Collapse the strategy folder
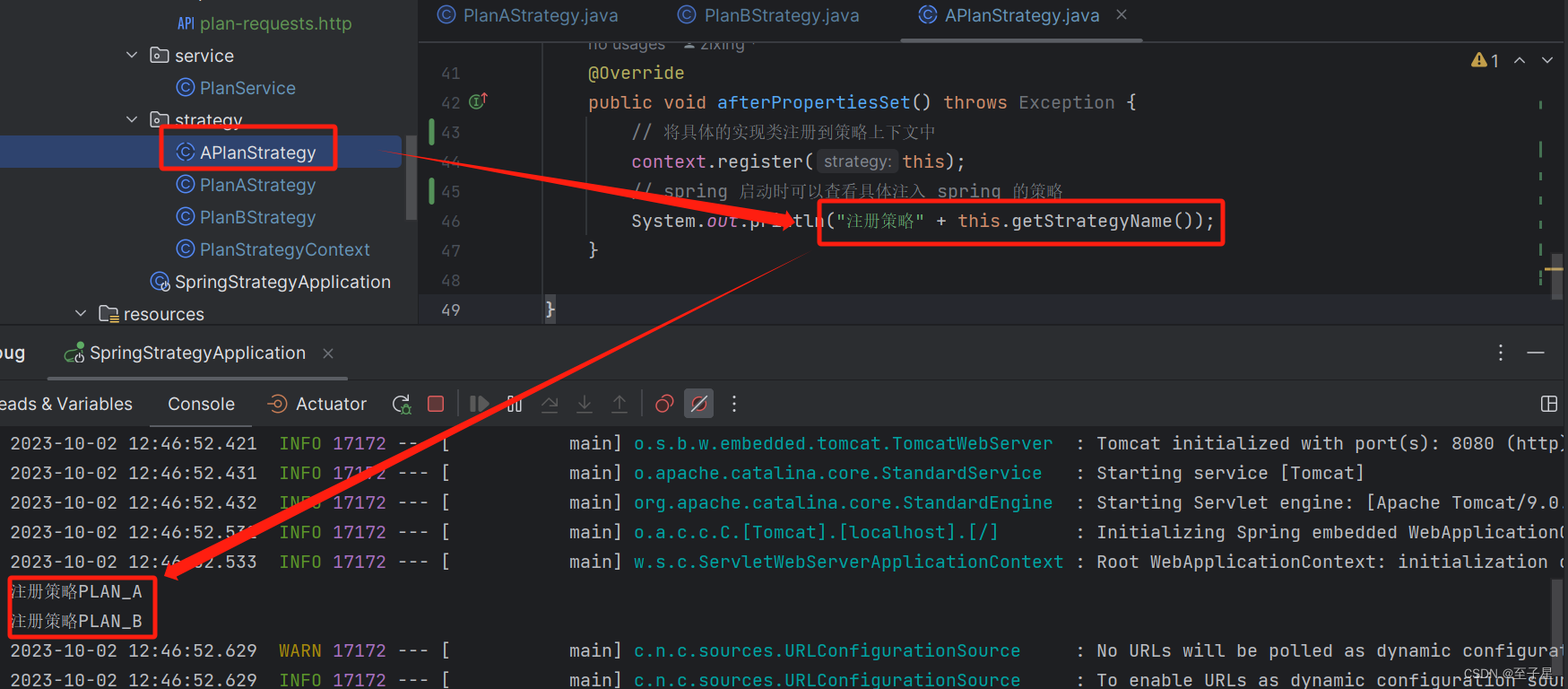Image resolution: width=1568 pixels, height=689 pixels. [x=132, y=120]
